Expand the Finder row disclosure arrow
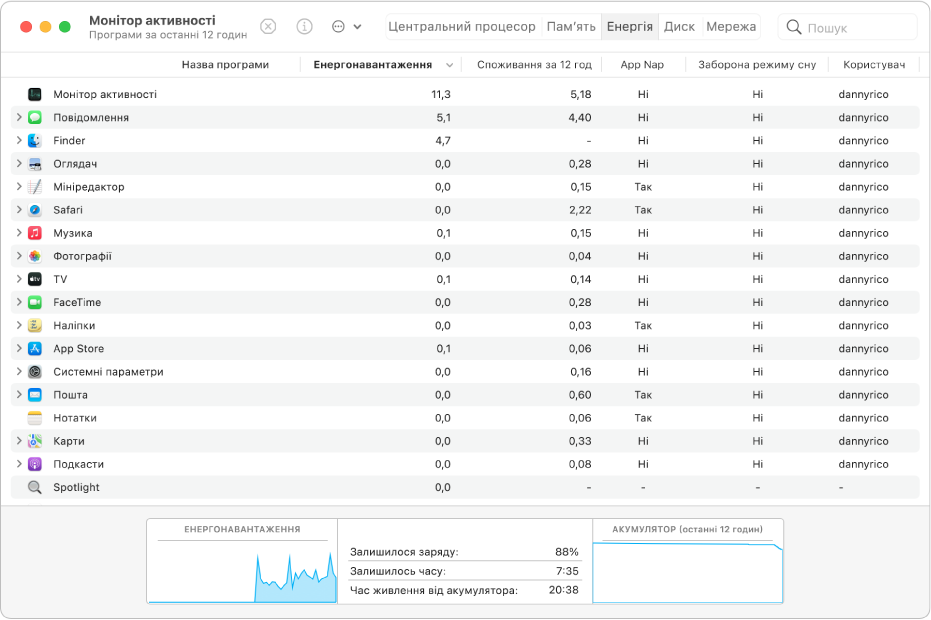 coord(18,140)
